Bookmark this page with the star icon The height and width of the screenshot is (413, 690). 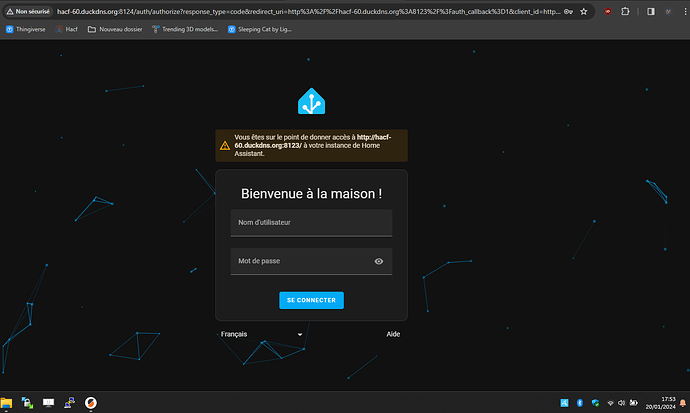[x=584, y=11]
